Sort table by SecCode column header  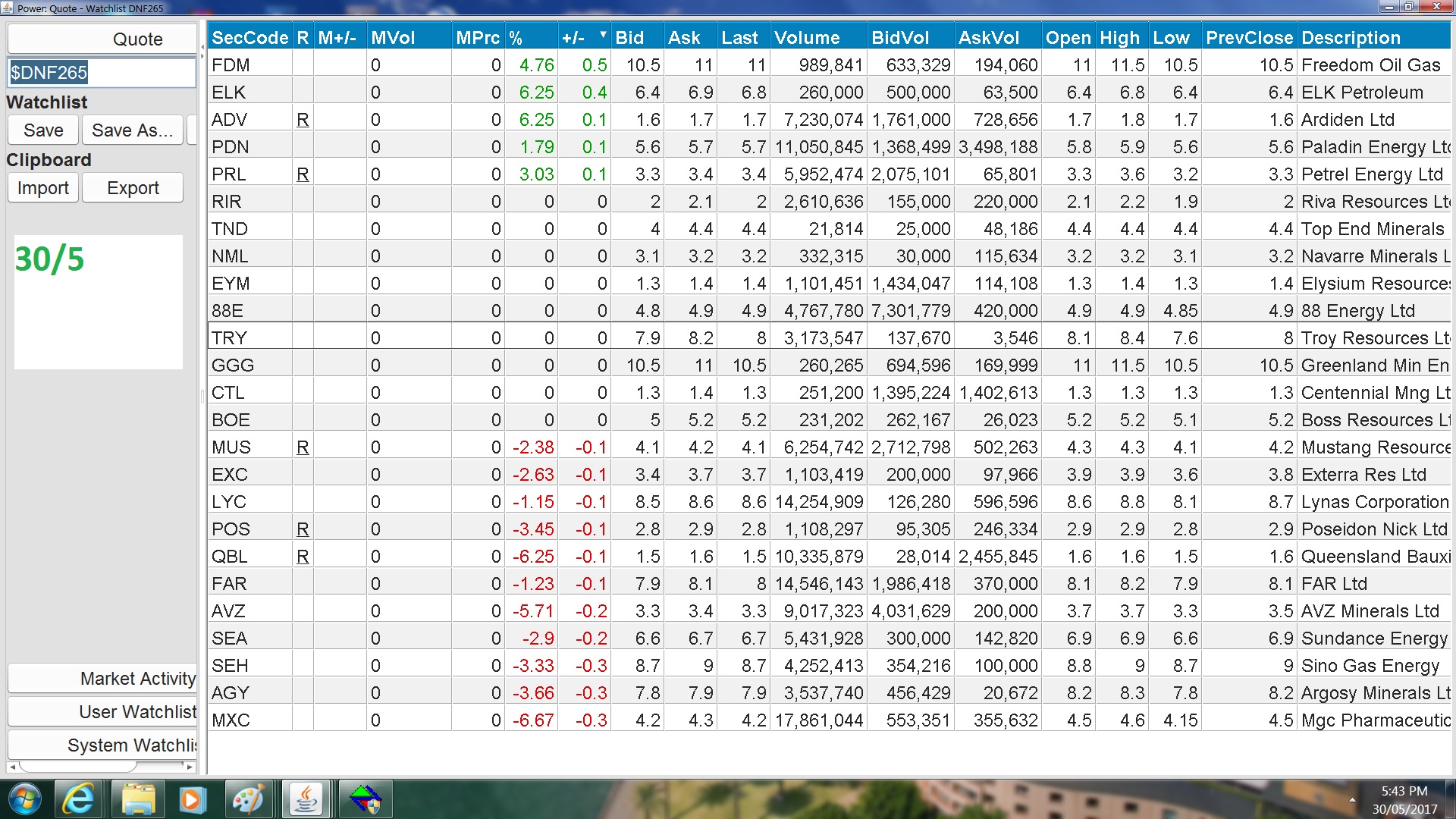(x=250, y=38)
